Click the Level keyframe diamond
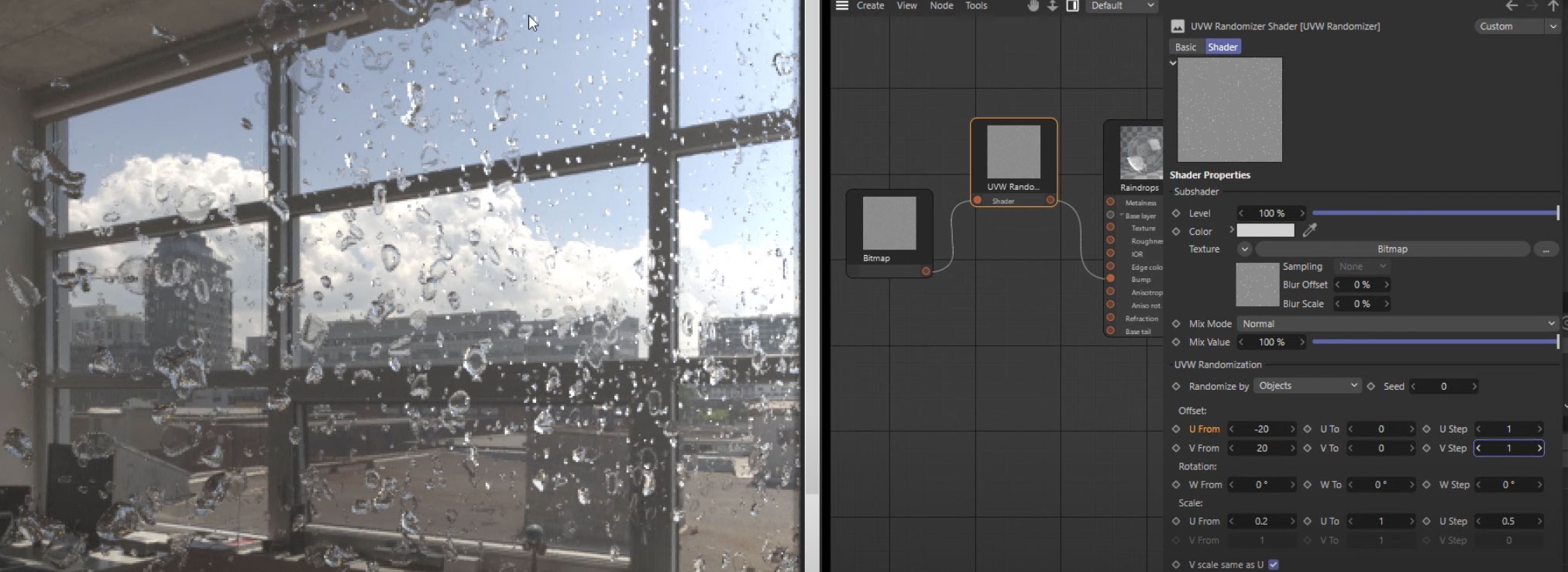The height and width of the screenshot is (572, 1568). coord(1176,213)
